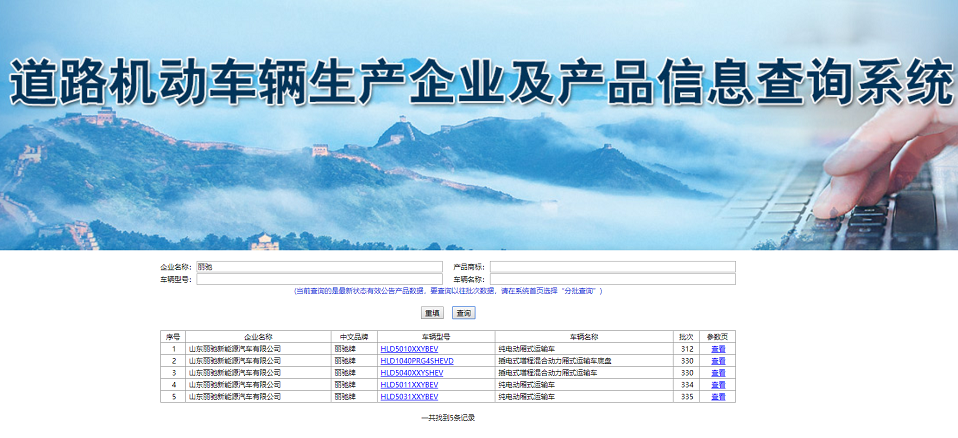958x438 pixels.
Task: Click vehicle name cell in row 3
Action: click(584, 373)
